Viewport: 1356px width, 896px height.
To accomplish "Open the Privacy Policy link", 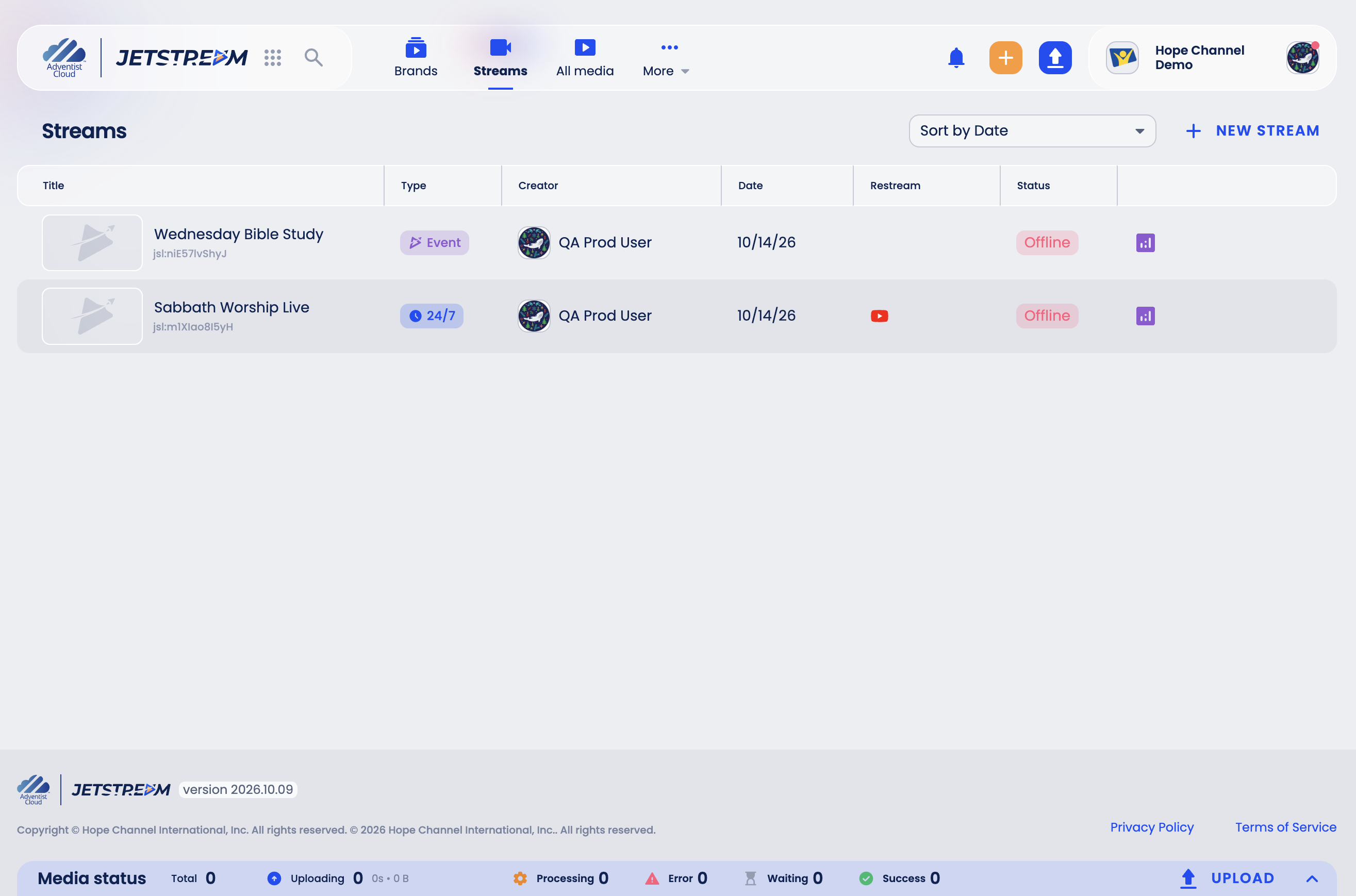I will 1151,827.
